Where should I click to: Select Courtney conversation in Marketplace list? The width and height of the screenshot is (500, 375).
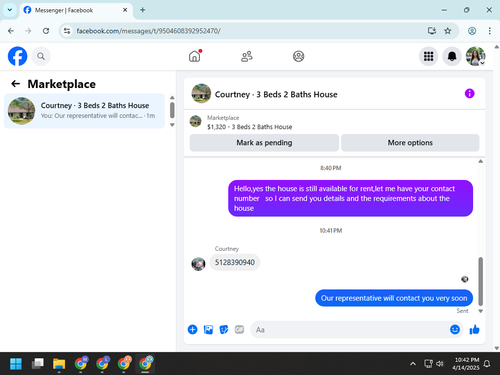click(x=84, y=111)
